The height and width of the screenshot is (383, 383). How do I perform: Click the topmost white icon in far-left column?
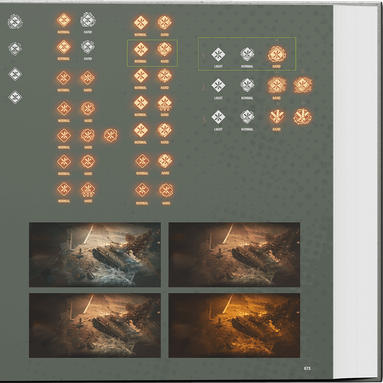click(15, 22)
